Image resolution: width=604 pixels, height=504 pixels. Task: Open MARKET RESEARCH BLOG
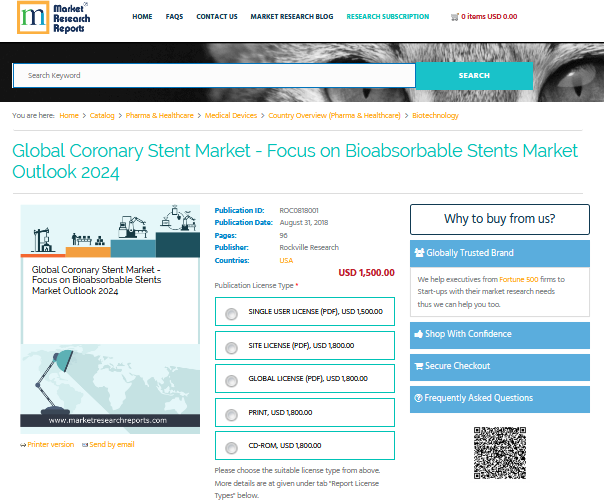coord(292,17)
